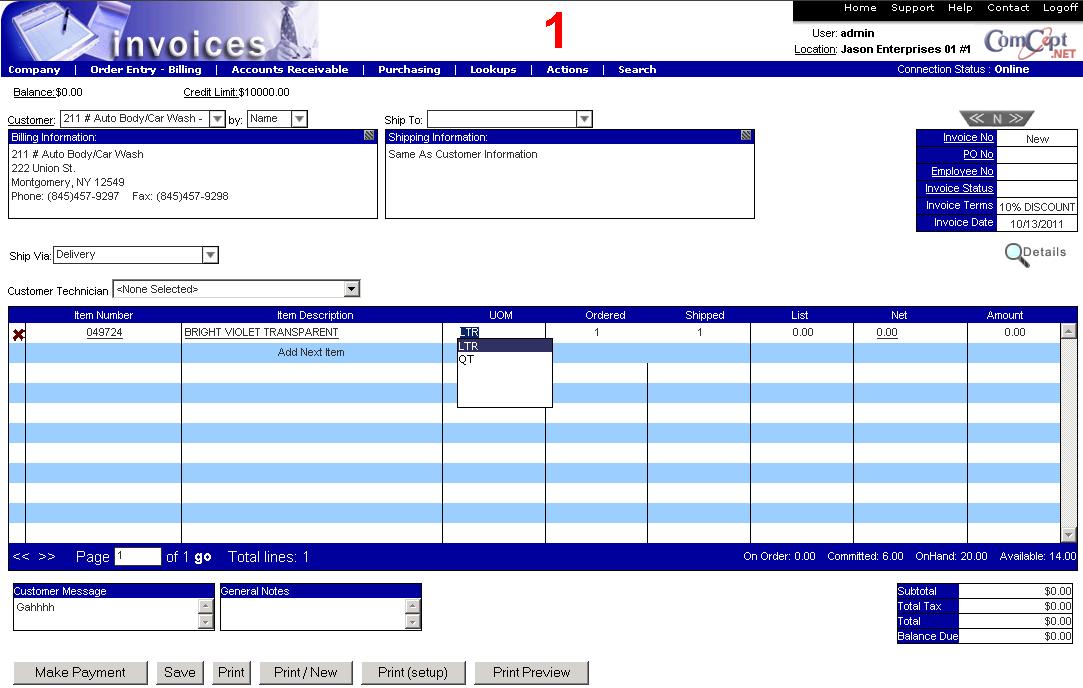This screenshot has height=688, width=1083.
Task: Open the Purchasing menu
Action: (409, 70)
